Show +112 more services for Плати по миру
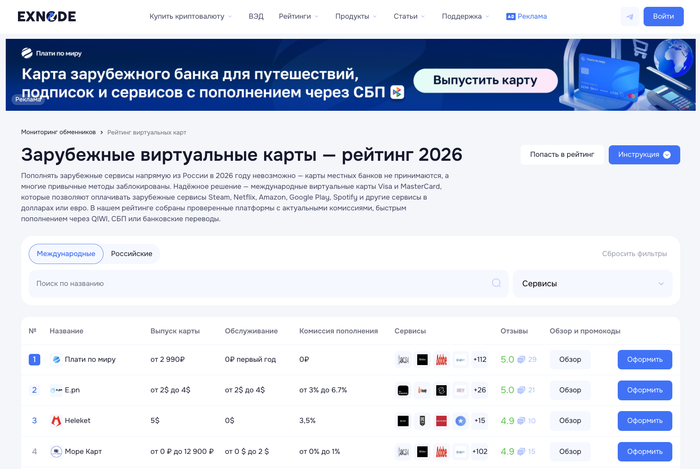 (x=480, y=360)
